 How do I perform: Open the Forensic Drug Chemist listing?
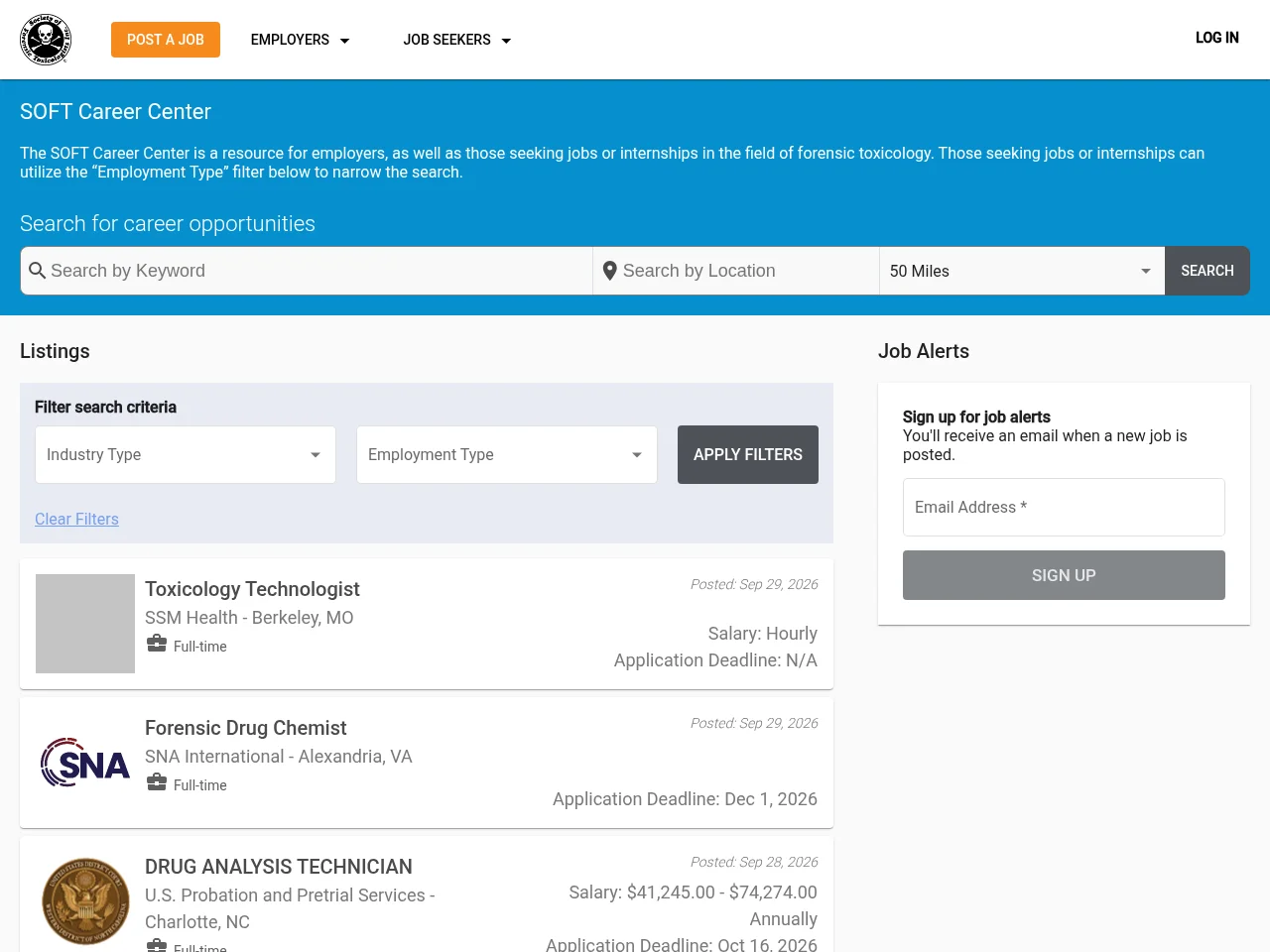(x=246, y=728)
